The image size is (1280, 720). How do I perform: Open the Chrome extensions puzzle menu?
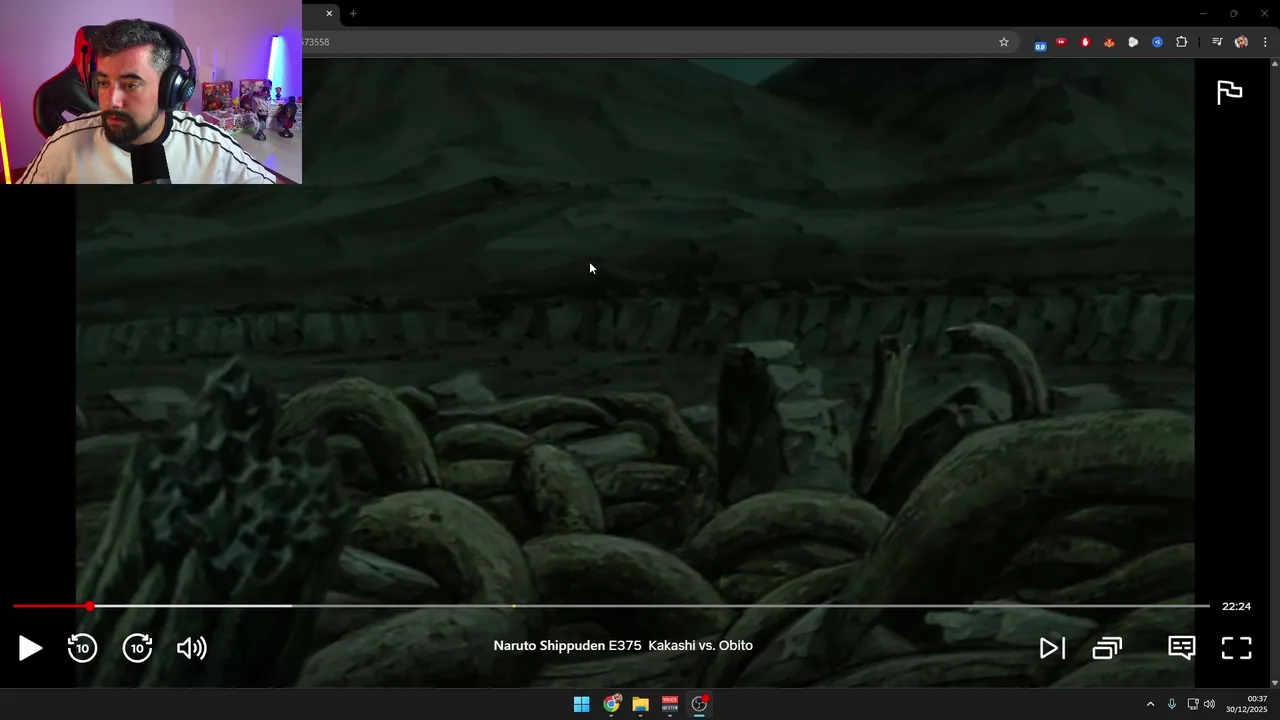[1182, 42]
